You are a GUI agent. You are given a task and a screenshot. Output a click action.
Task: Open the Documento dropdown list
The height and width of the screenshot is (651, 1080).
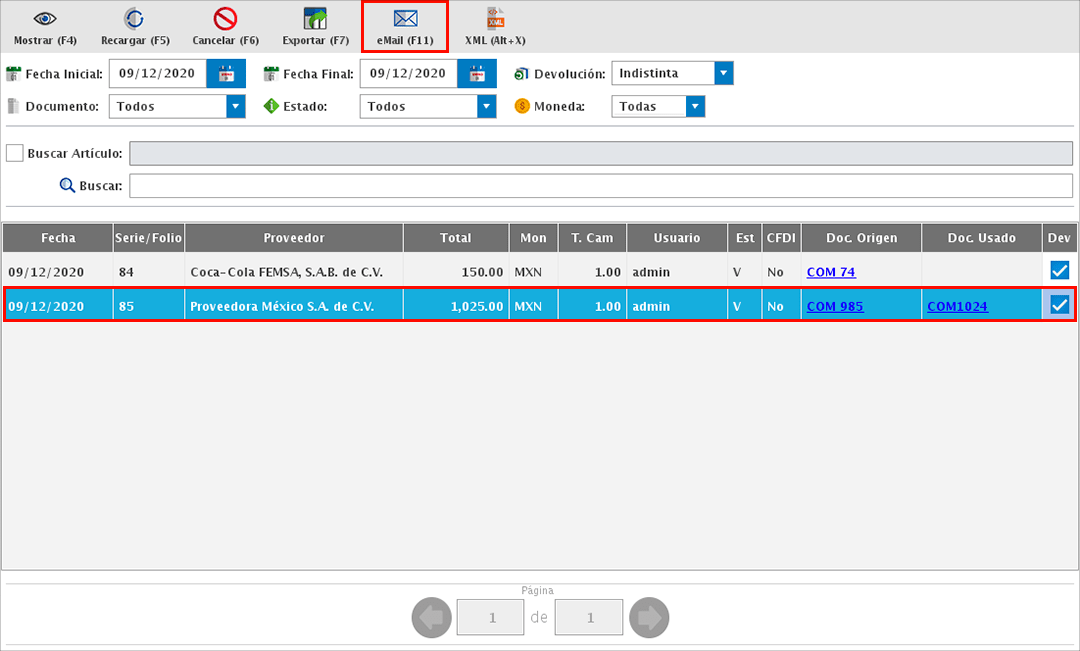(x=236, y=106)
